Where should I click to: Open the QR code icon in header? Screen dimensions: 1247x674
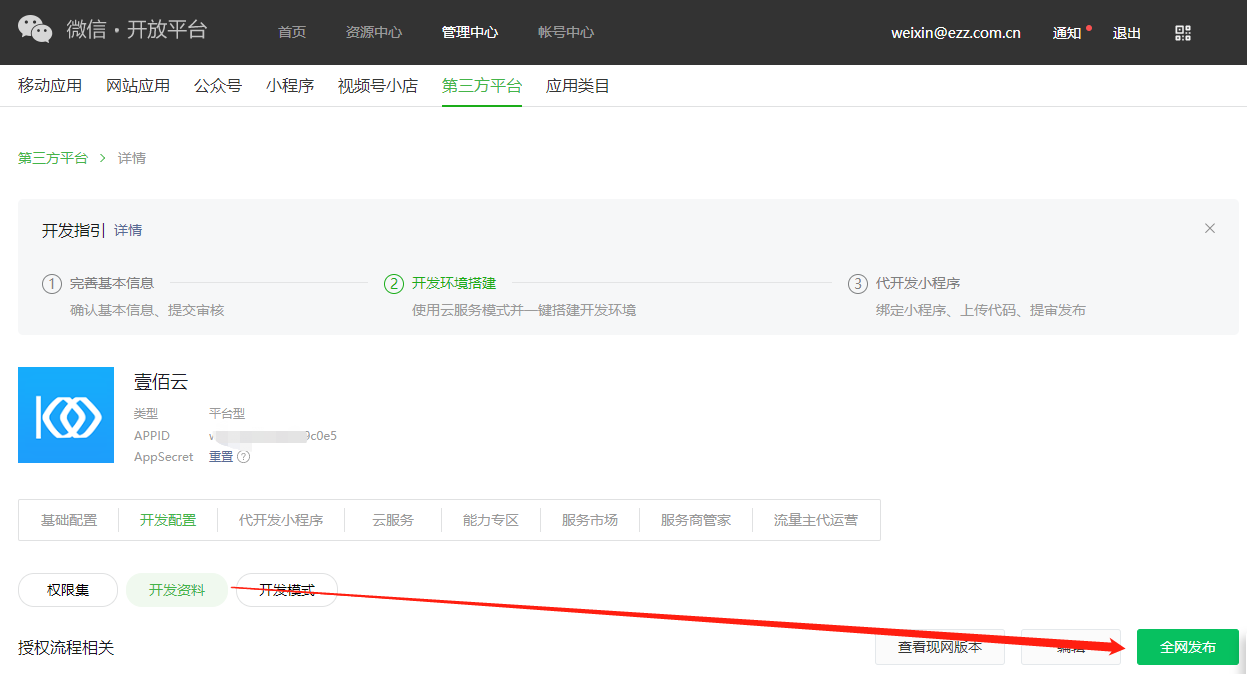click(x=1183, y=33)
